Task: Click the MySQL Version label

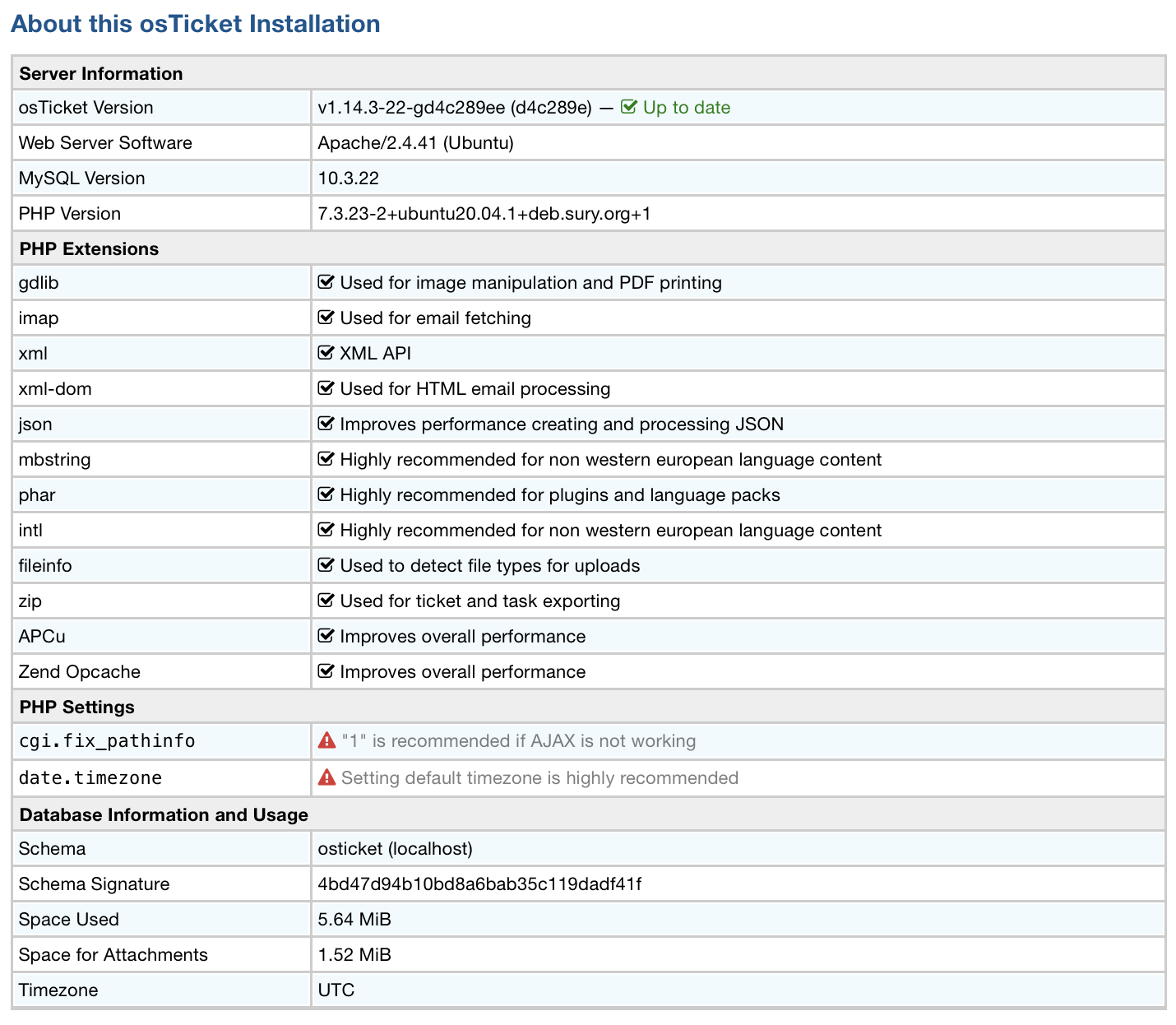Action: [82, 179]
